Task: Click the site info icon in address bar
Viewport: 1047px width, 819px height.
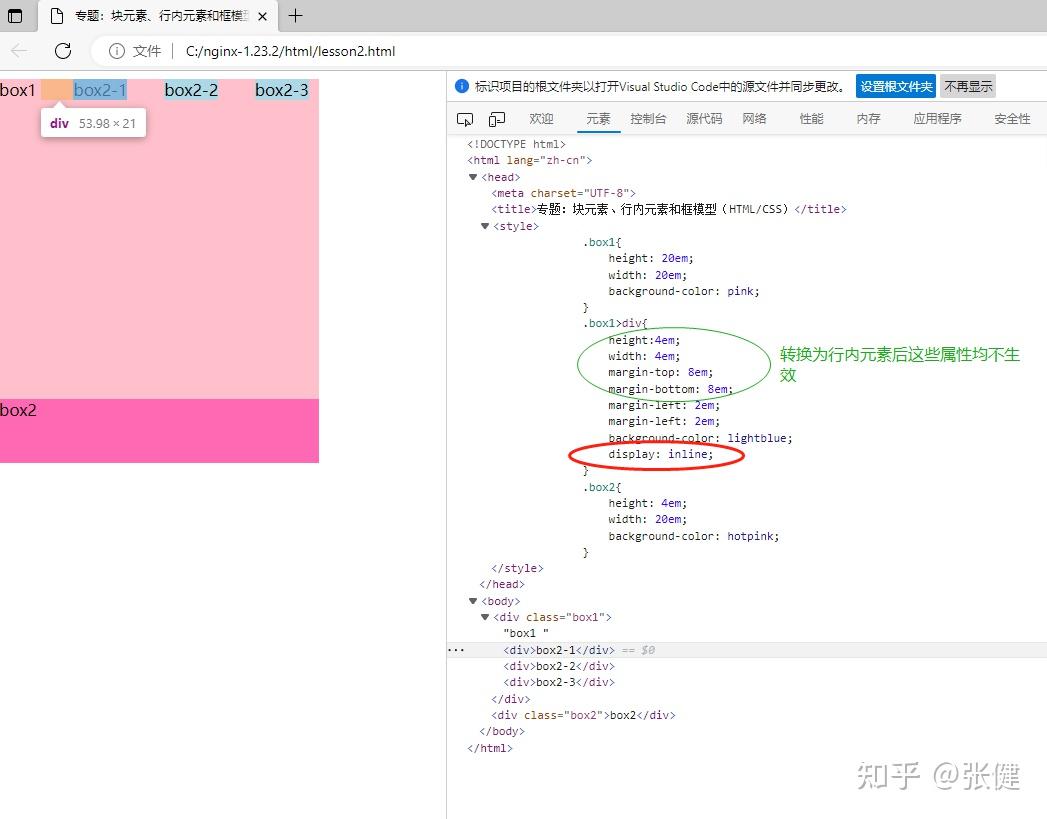Action: pos(116,51)
